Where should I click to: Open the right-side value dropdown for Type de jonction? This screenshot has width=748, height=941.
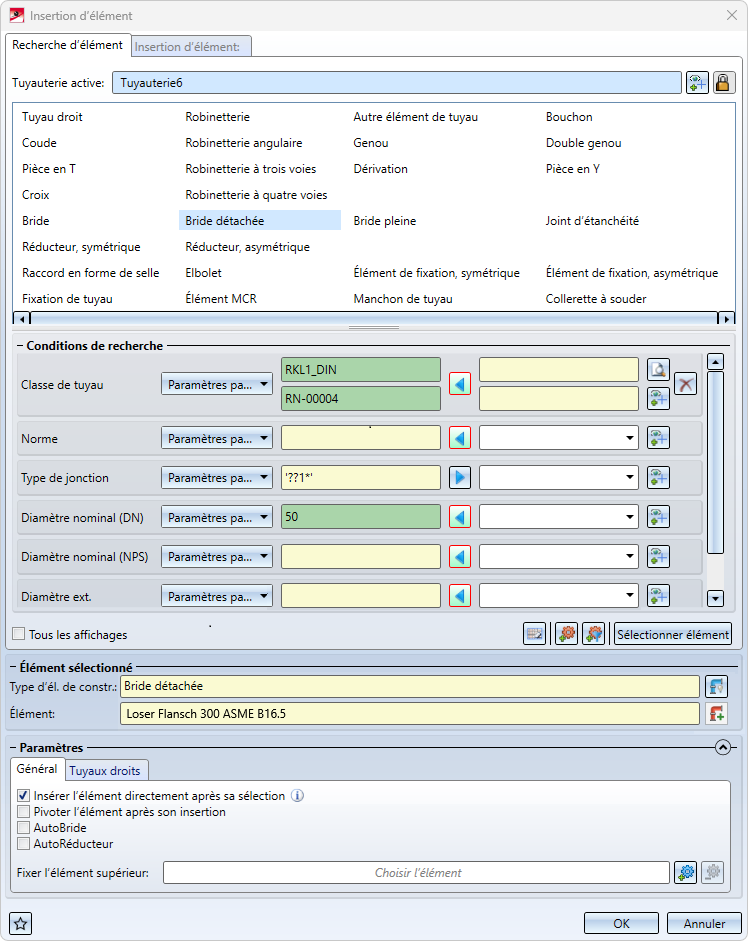pyautogui.click(x=559, y=478)
